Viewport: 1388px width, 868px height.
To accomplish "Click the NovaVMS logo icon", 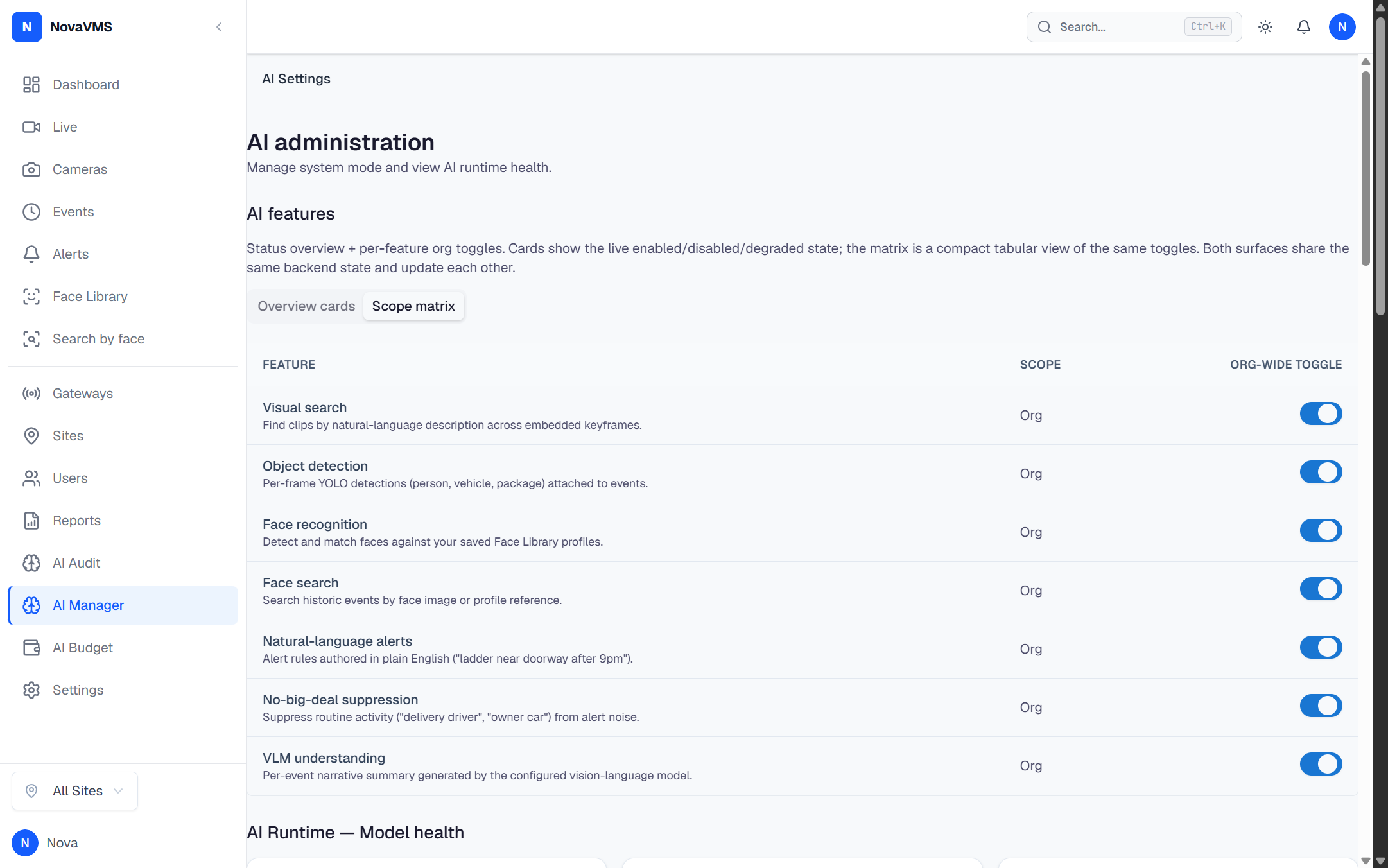I will click(x=27, y=27).
